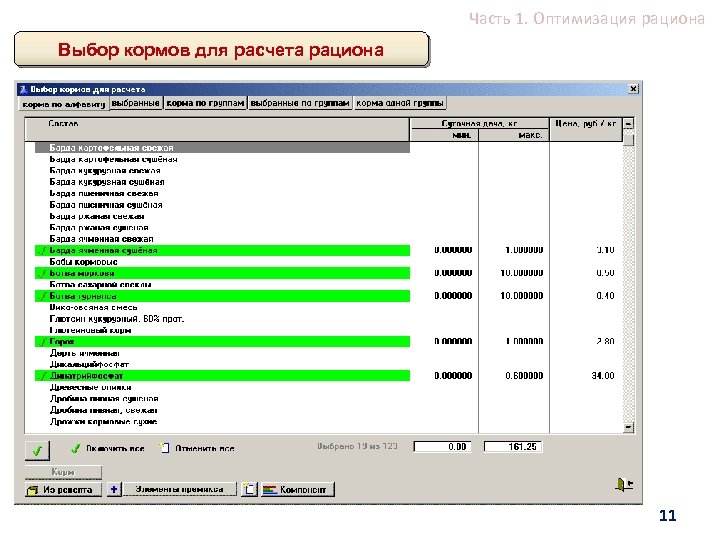Open the корма по группам tab
This screenshot has width=720, height=540.
pos(205,103)
